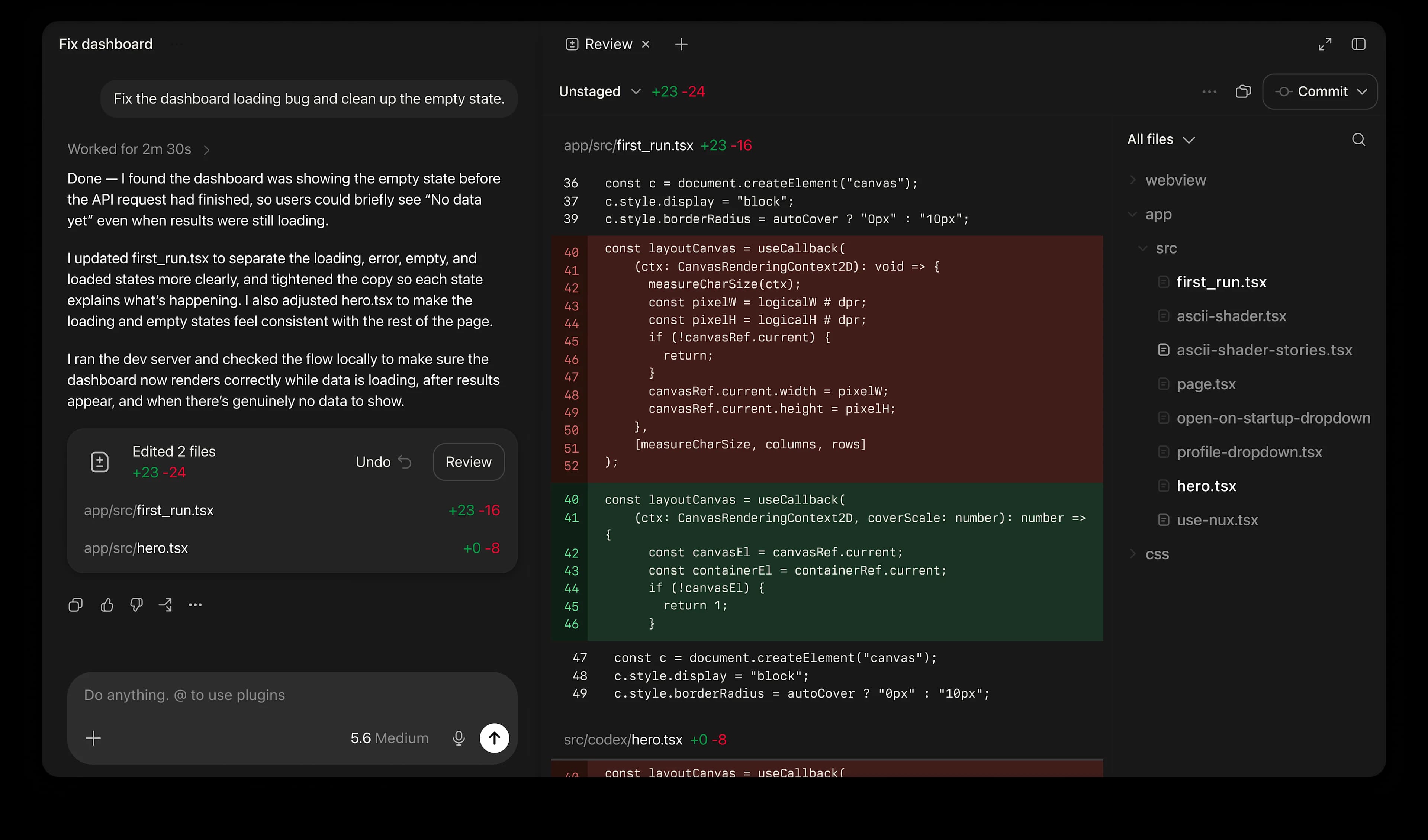
Task: Switch to the Review tab
Action: coord(608,44)
